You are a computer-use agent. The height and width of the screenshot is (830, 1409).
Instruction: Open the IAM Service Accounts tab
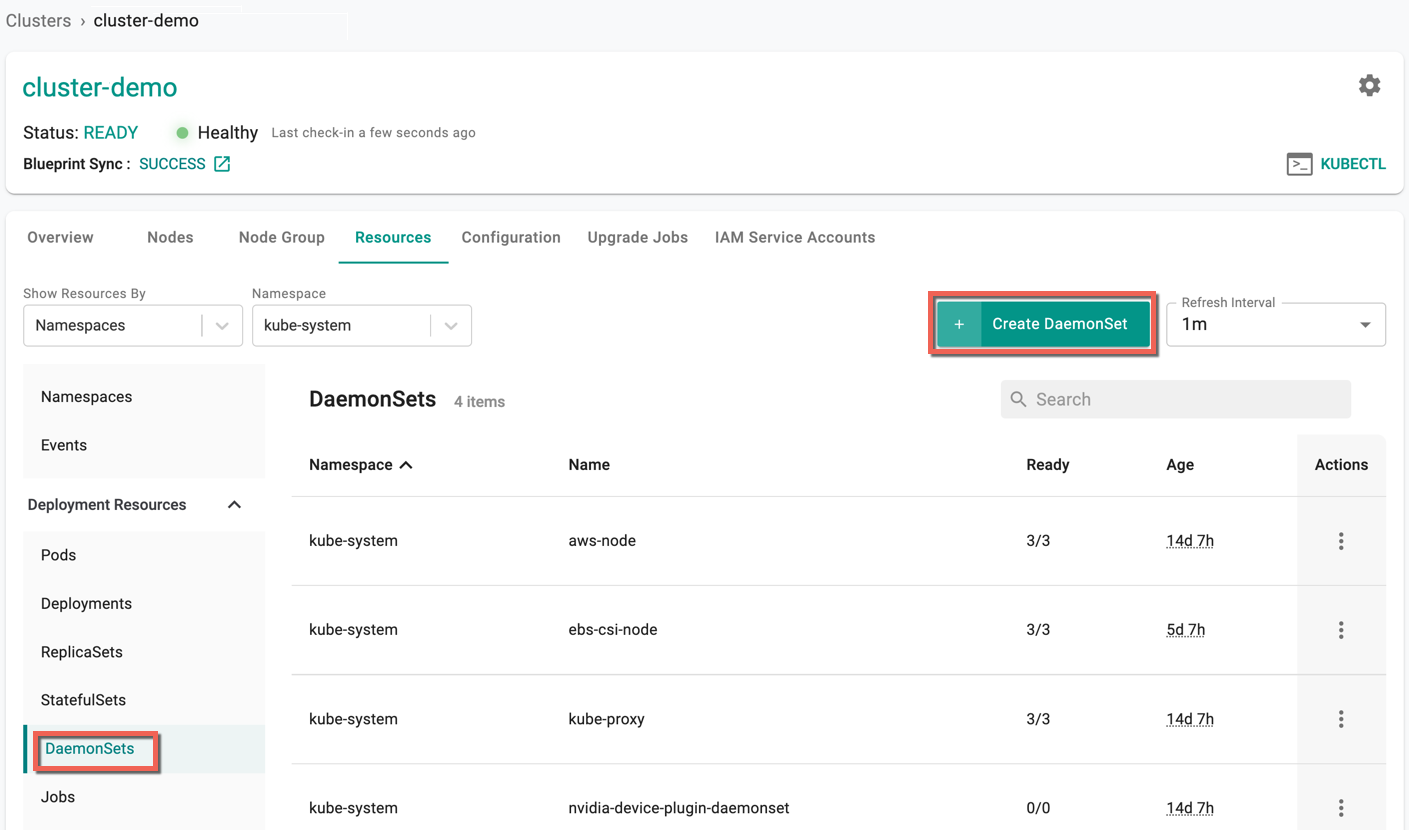click(795, 237)
